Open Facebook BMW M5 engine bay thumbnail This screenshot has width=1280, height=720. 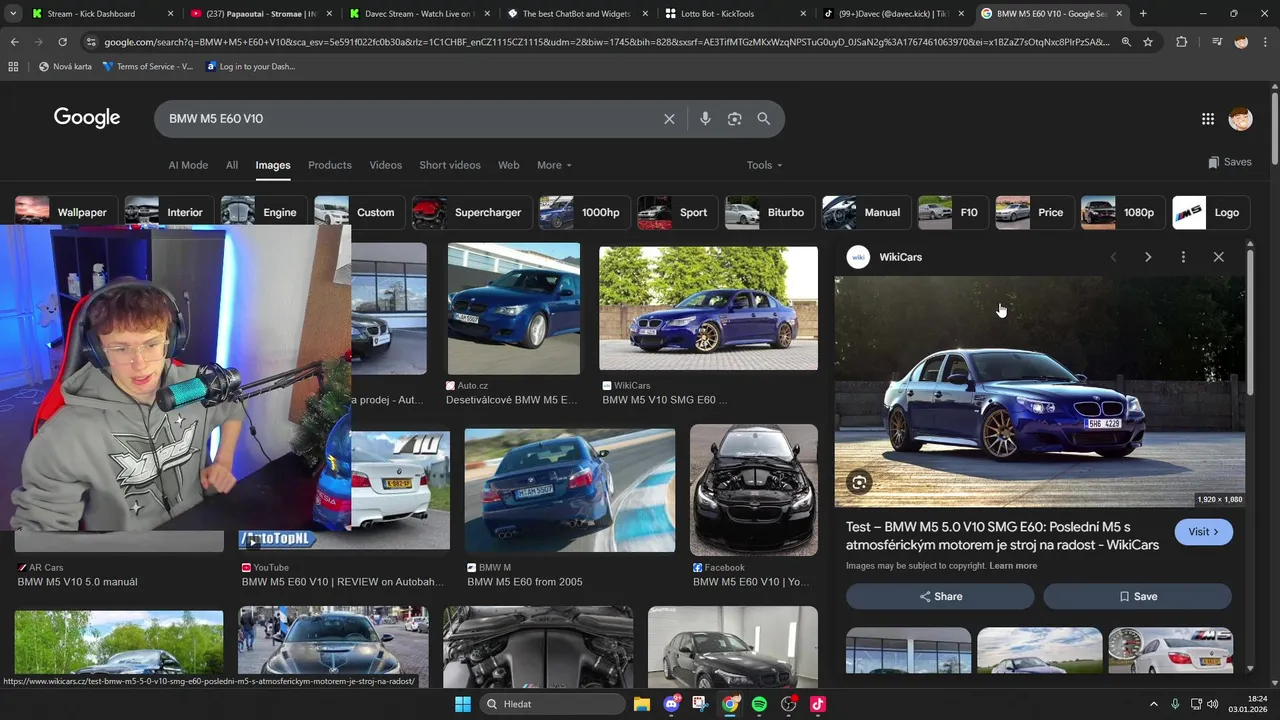click(x=753, y=489)
